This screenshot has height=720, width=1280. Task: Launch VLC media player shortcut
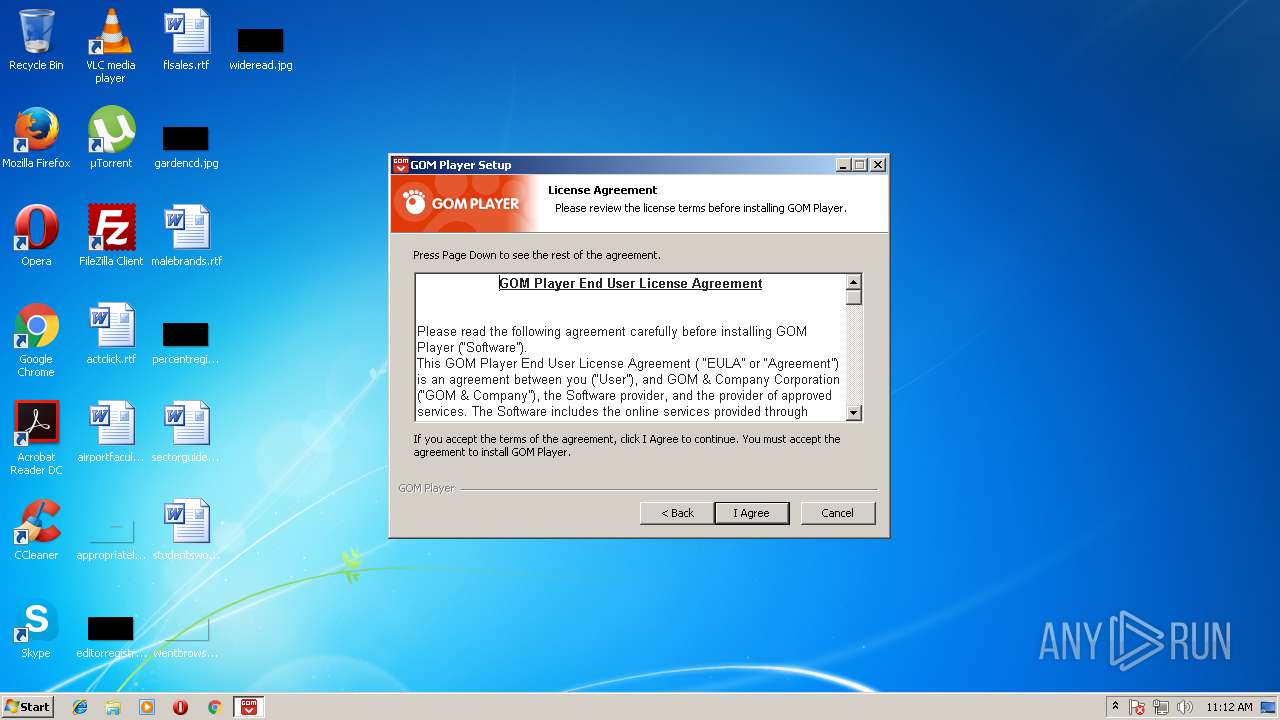111,45
